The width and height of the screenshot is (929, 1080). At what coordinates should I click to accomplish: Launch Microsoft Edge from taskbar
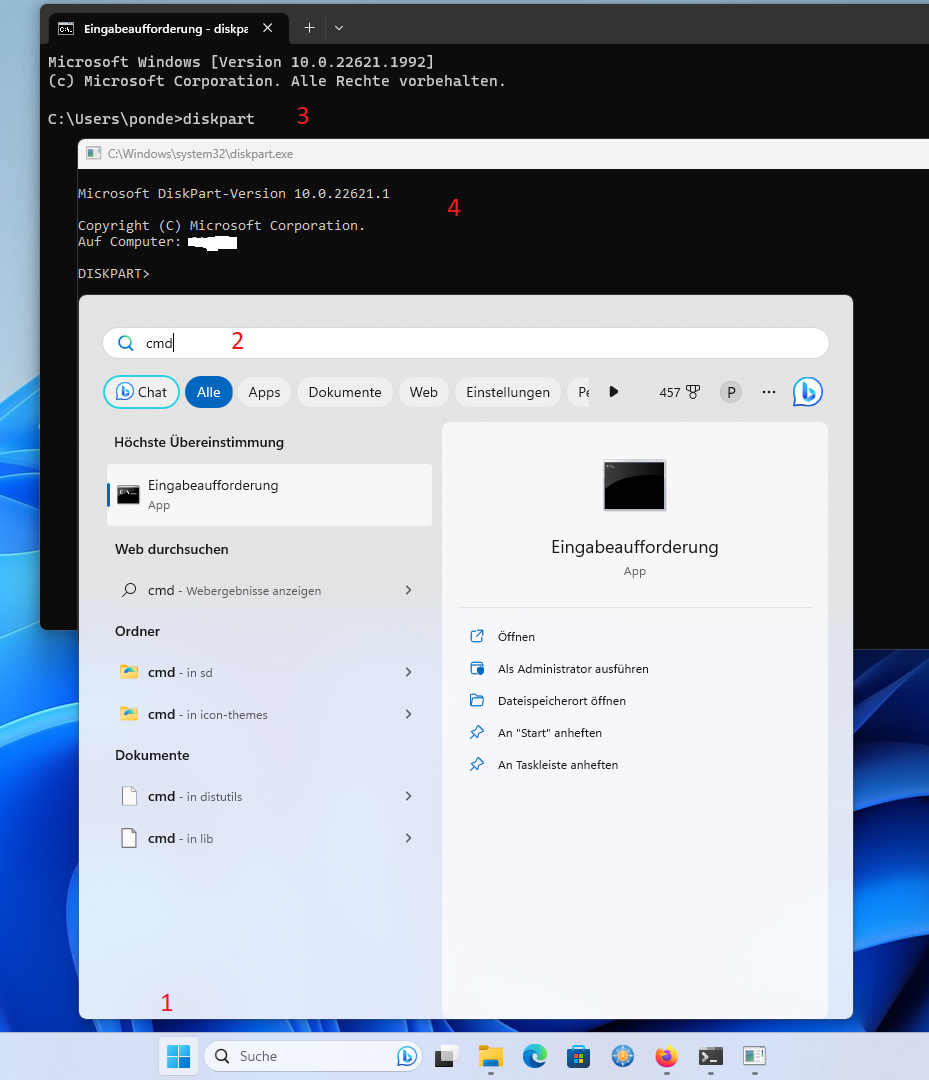pos(534,1056)
